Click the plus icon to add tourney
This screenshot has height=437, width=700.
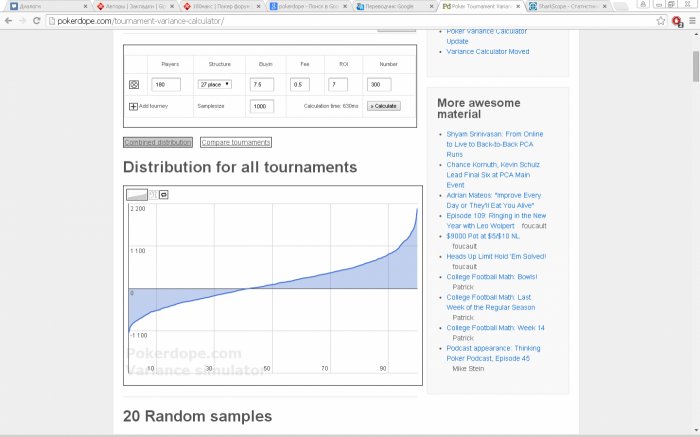133,106
